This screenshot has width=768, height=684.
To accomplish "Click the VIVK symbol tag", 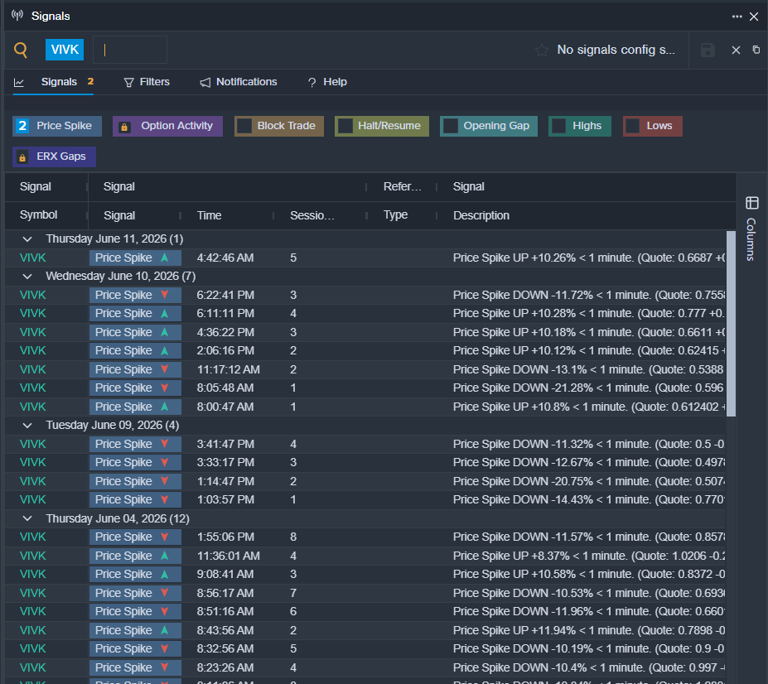I will (65, 49).
